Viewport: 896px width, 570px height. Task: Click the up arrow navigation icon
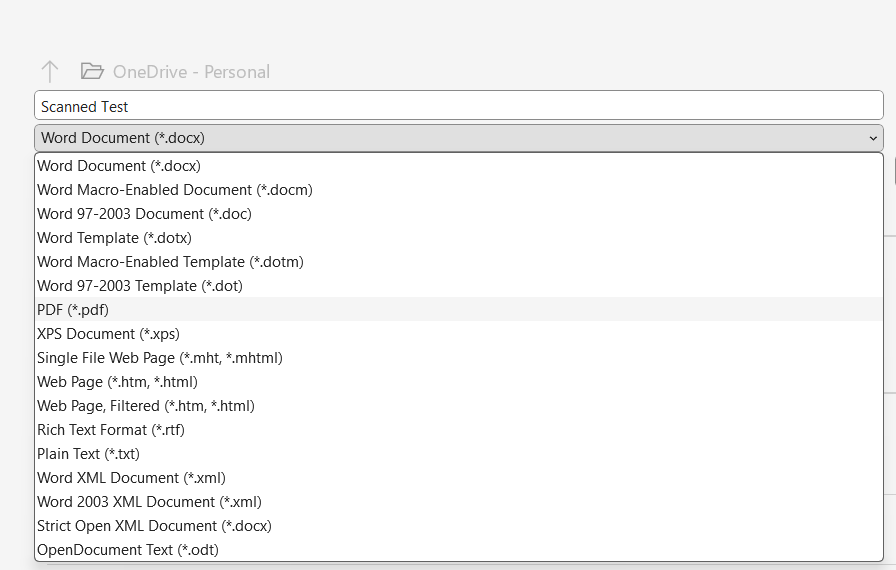tap(49, 72)
